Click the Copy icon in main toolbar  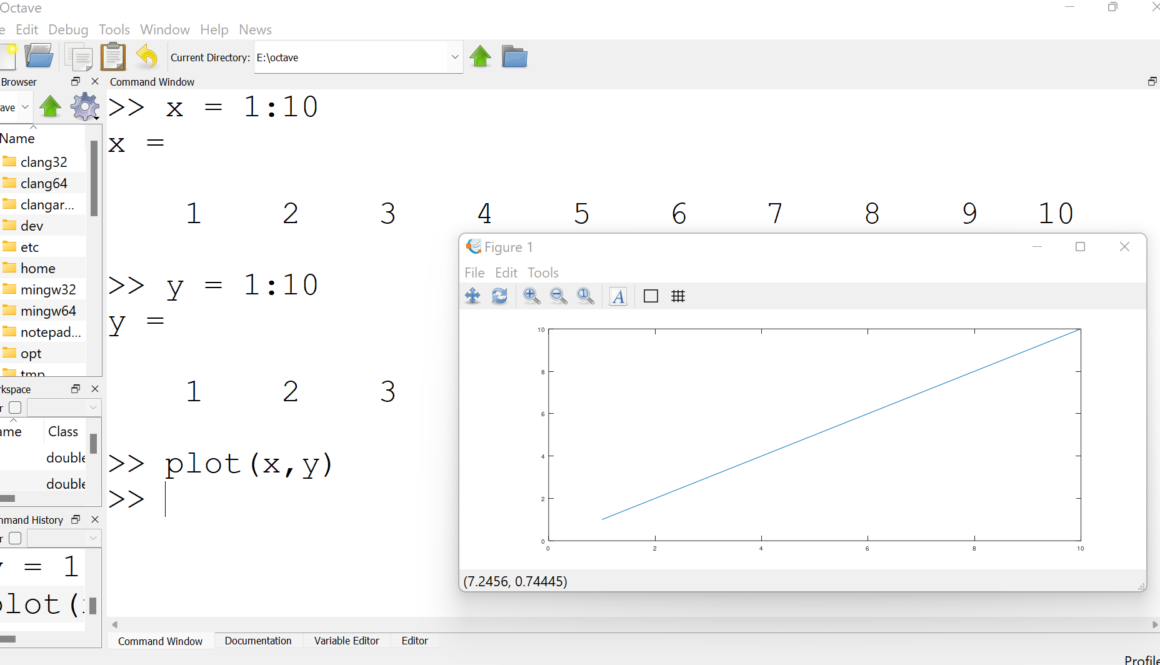point(78,57)
